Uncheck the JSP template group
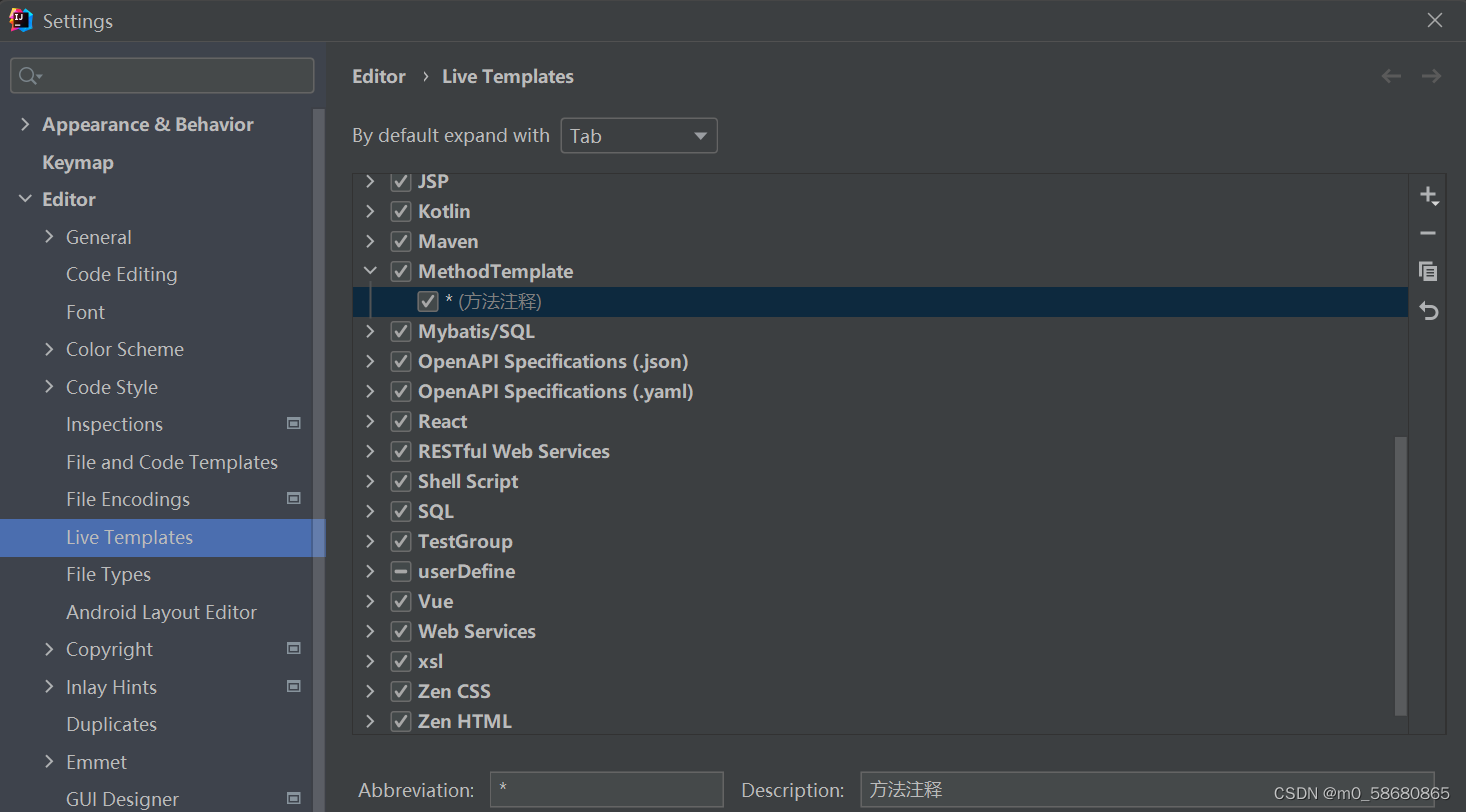 pyautogui.click(x=401, y=181)
